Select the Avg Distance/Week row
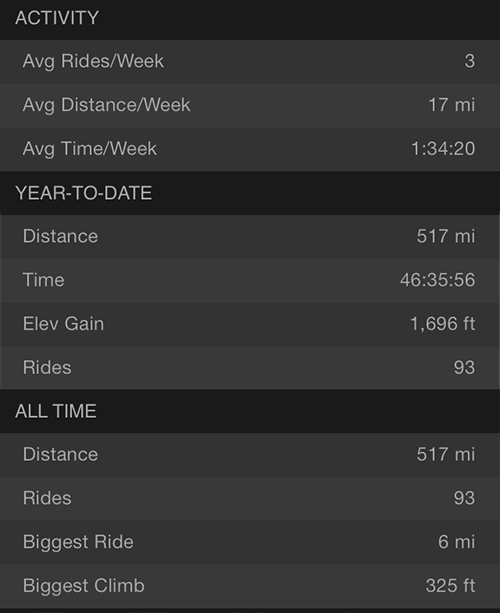Screen dimensions: 500x613 [x=250, y=105]
